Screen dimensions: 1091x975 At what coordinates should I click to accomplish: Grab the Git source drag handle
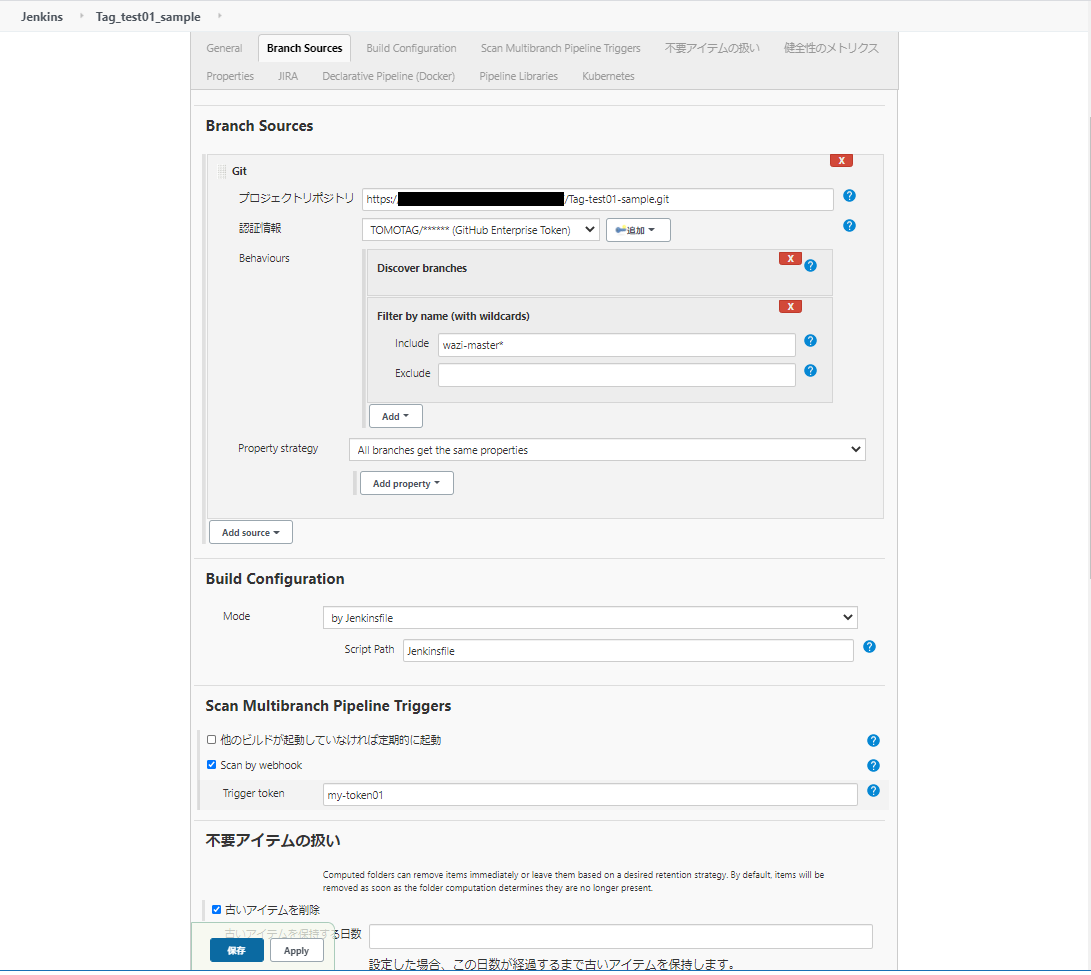tap(222, 171)
